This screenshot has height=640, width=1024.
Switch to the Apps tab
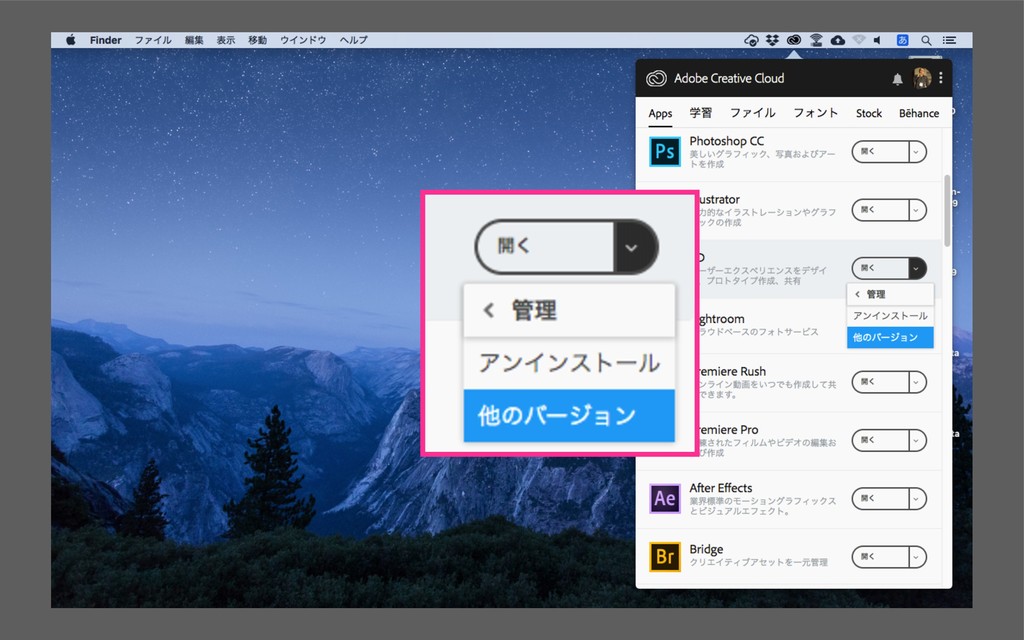[x=660, y=113]
